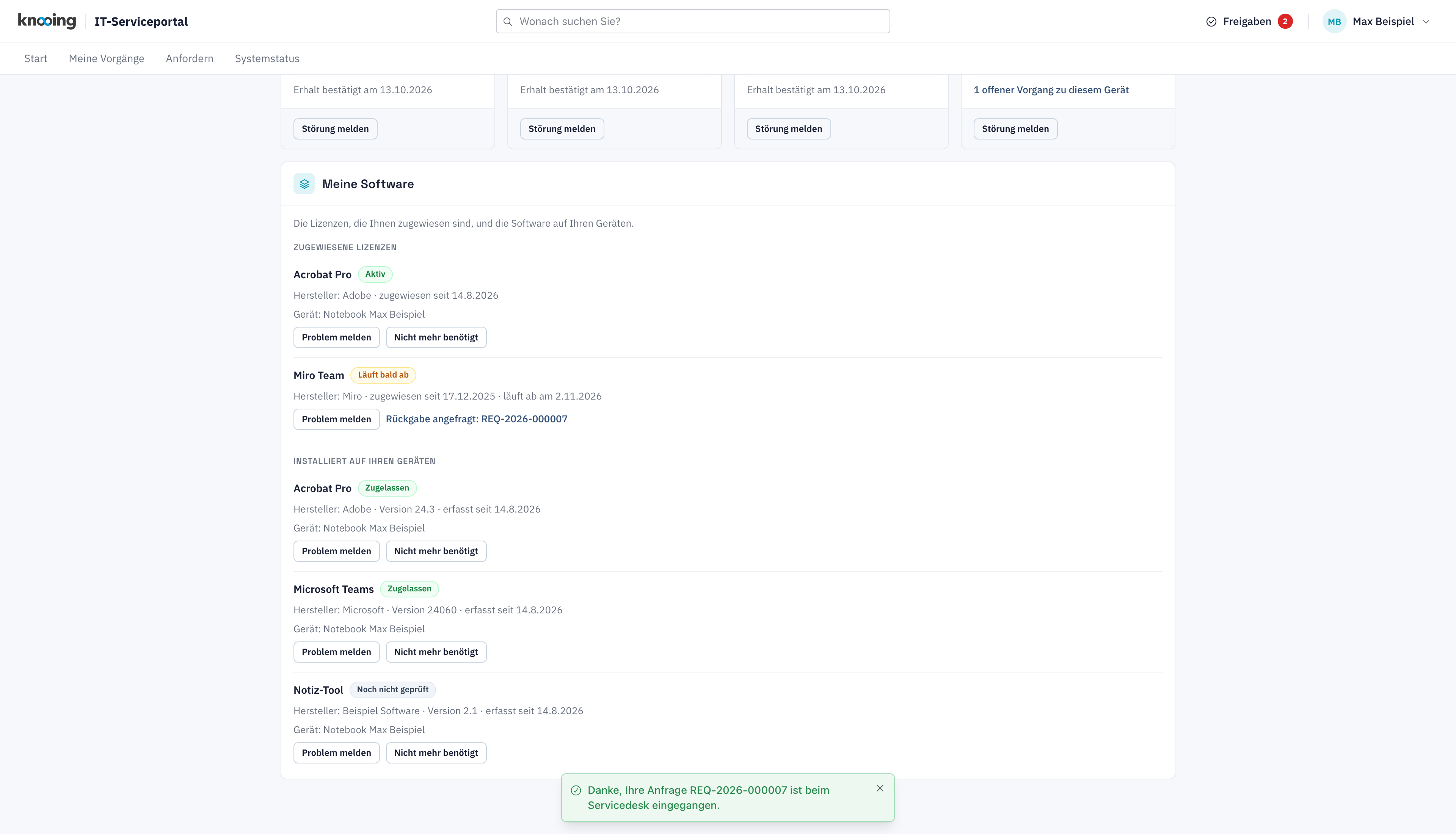Open the red Freigaben badge showing 2

pos(1285,21)
